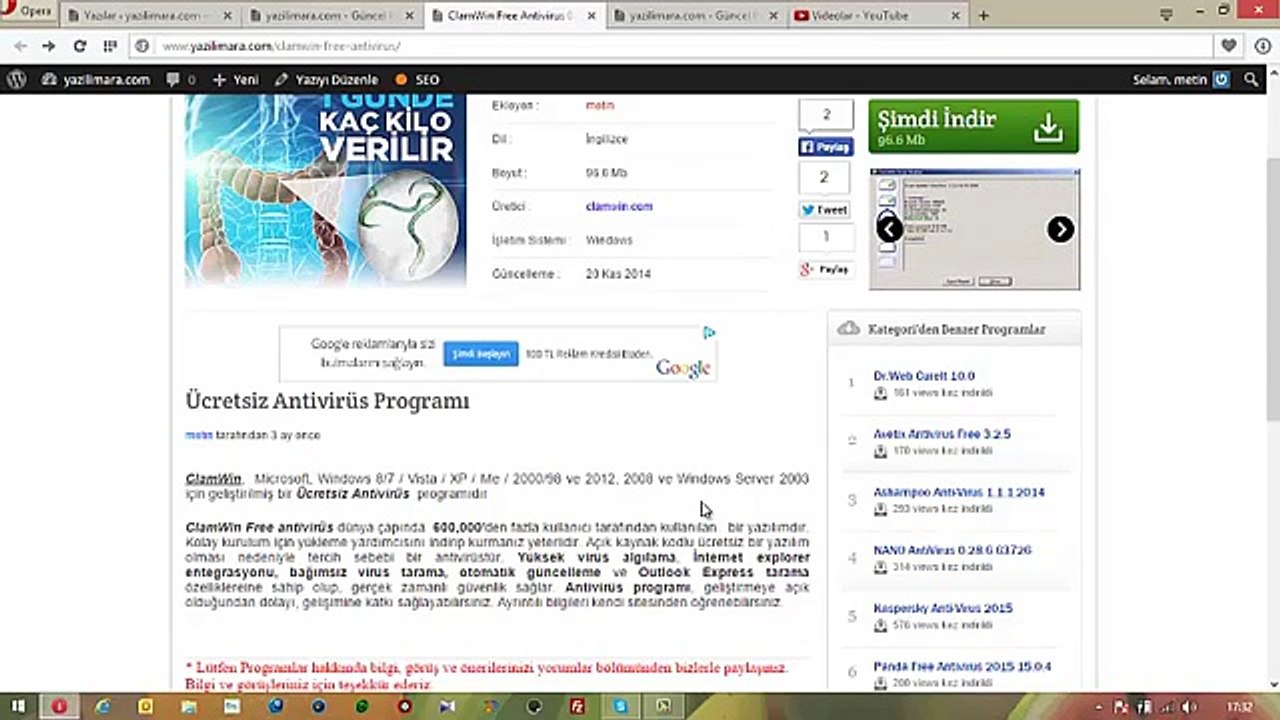Click the underlined ClamWin link in article
Image resolution: width=1280 pixels, height=720 pixels.
(214, 480)
